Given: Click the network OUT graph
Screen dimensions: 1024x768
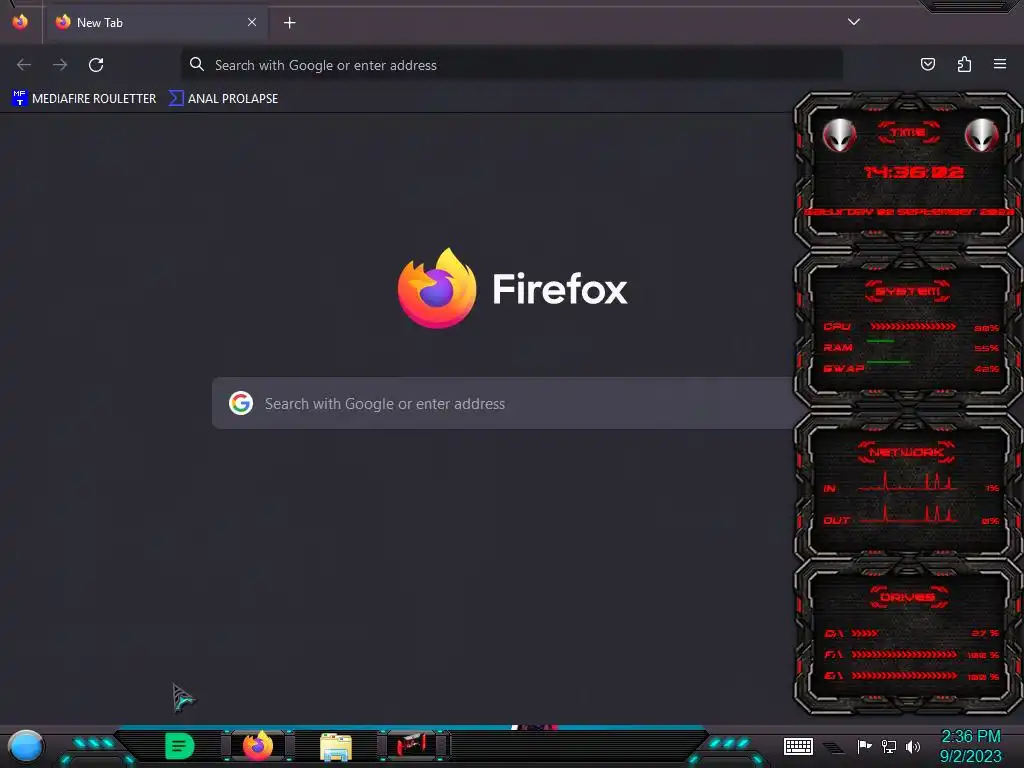Looking at the screenshot, I should click(908, 513).
